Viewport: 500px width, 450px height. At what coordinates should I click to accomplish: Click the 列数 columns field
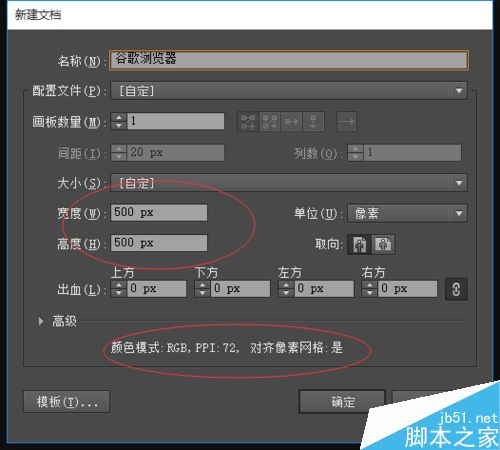pyautogui.click(x=413, y=153)
